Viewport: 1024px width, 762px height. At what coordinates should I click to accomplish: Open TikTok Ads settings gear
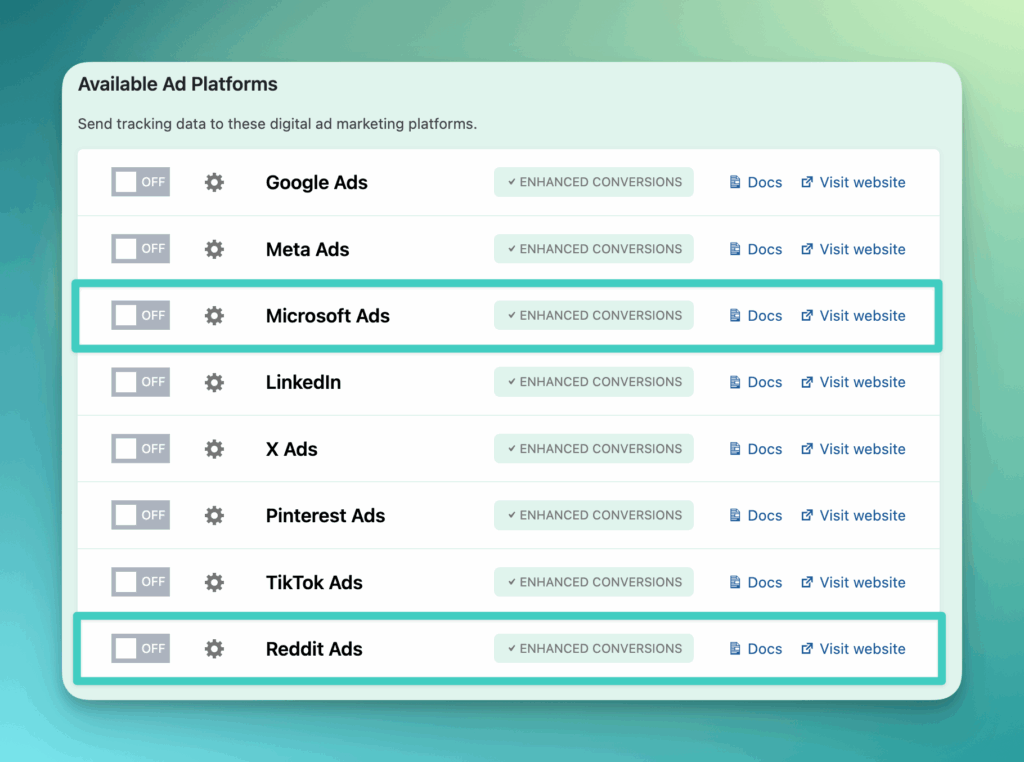pyautogui.click(x=214, y=582)
